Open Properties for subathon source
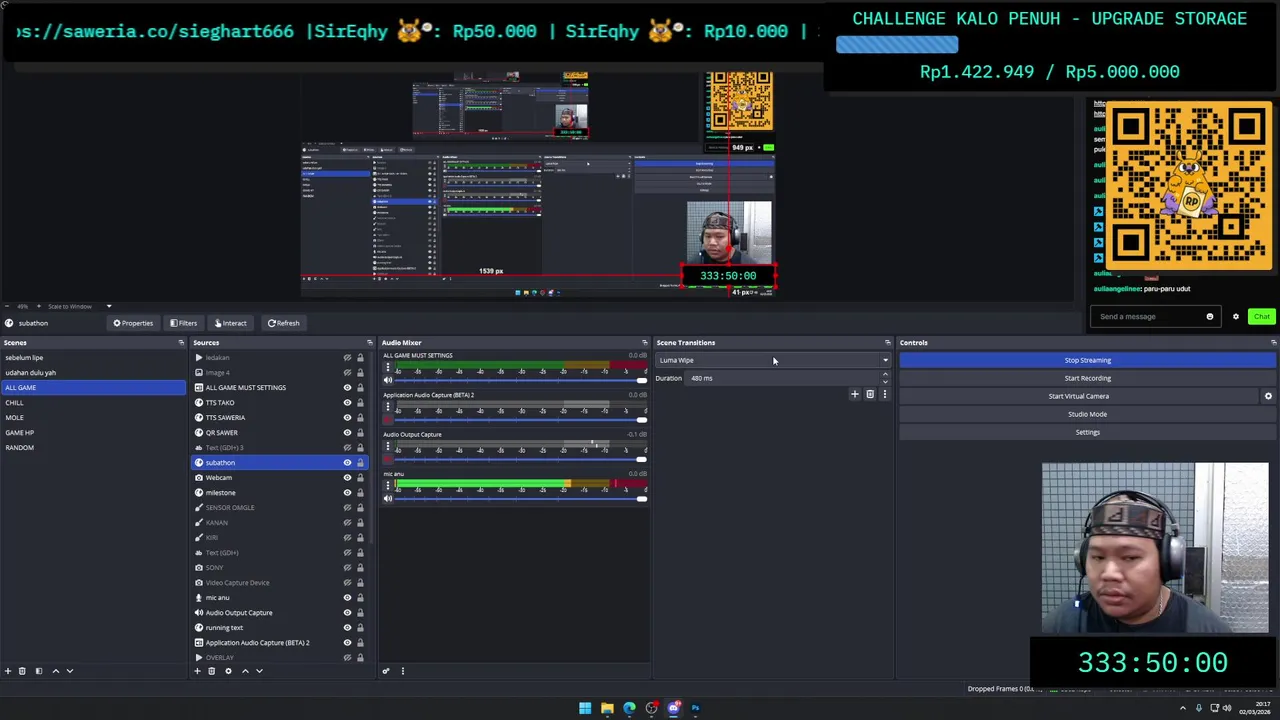The width and height of the screenshot is (1280, 720). 133,323
